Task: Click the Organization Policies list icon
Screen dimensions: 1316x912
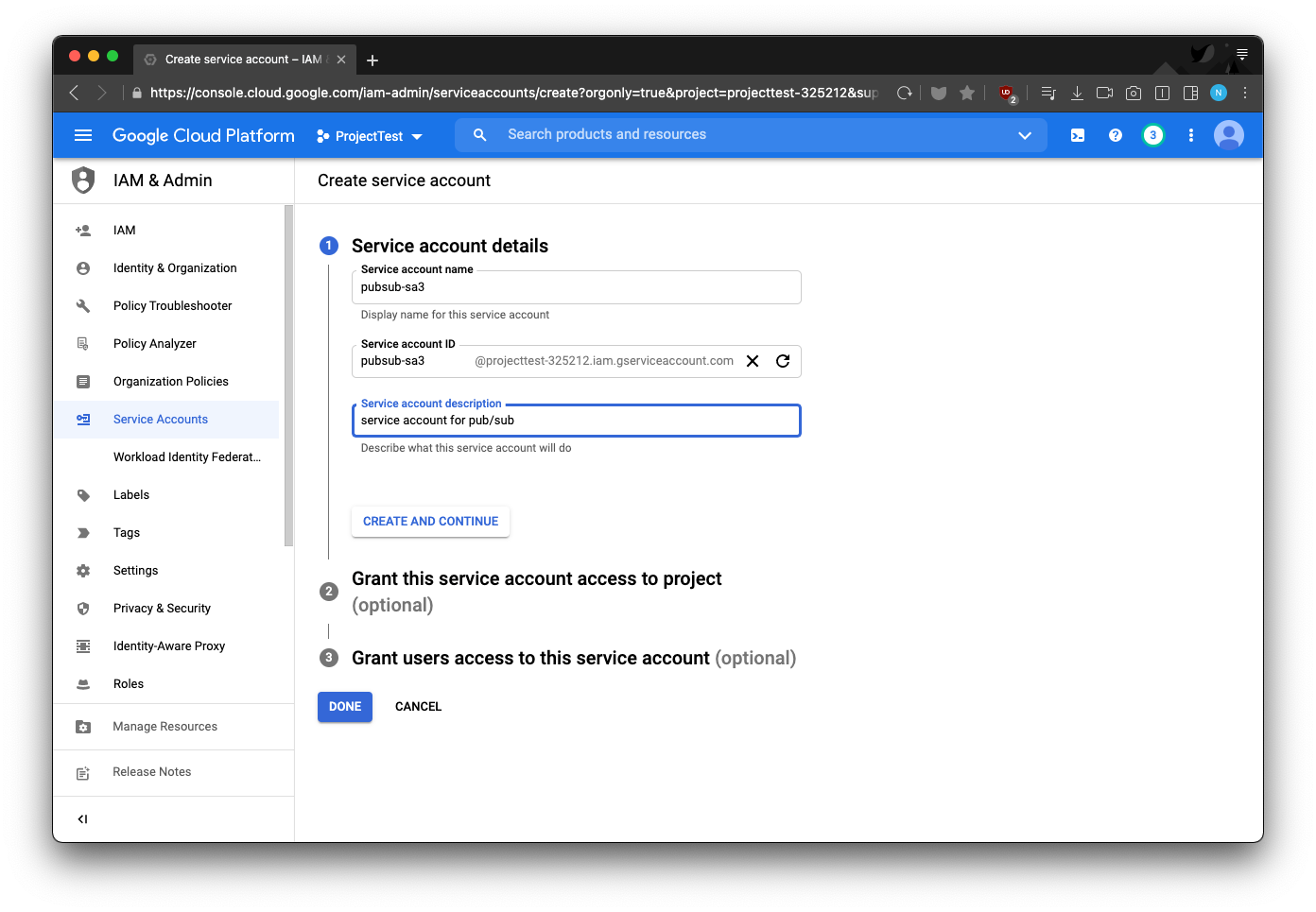Action: click(83, 381)
